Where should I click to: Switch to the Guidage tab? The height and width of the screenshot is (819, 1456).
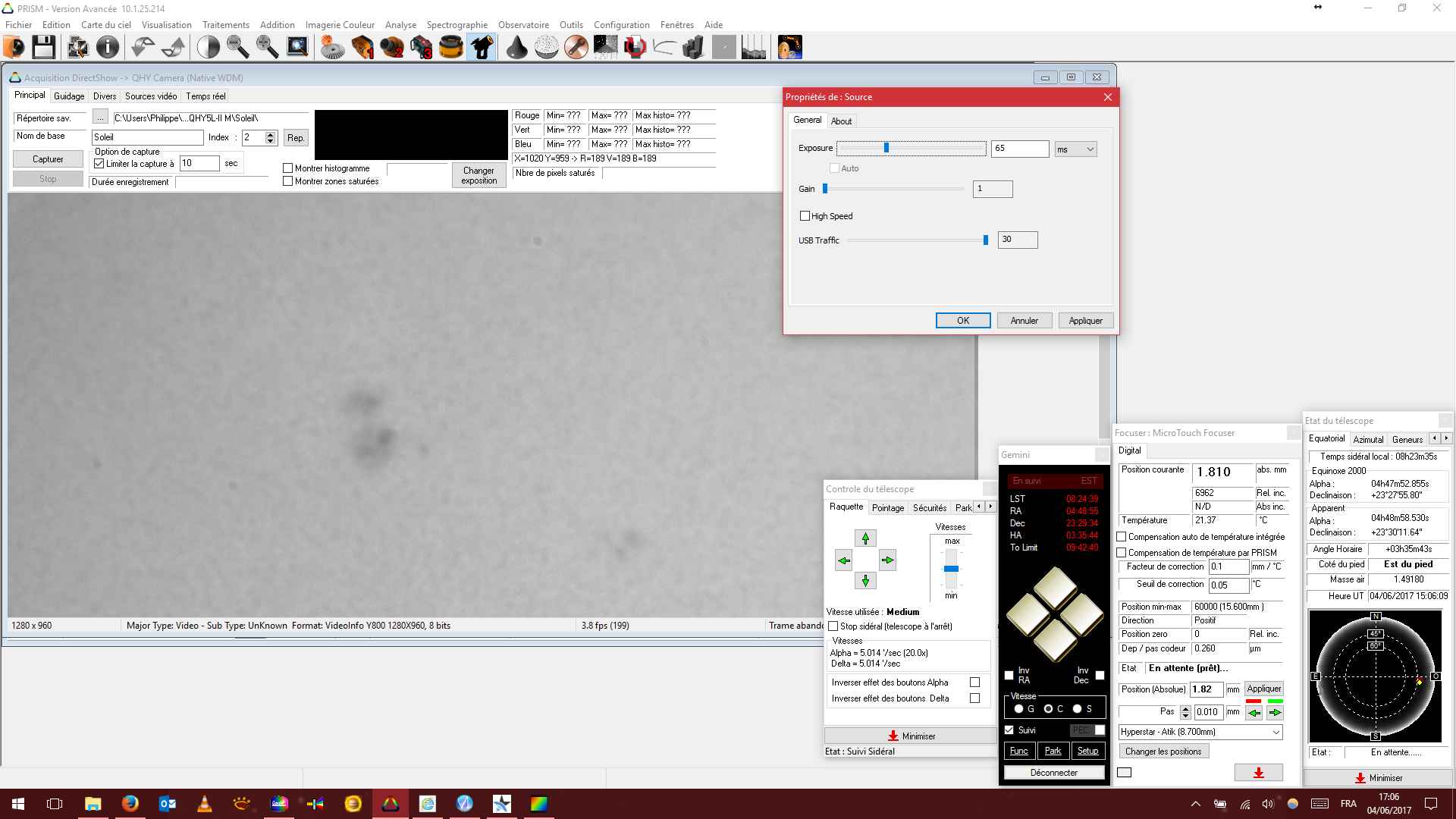(x=69, y=96)
